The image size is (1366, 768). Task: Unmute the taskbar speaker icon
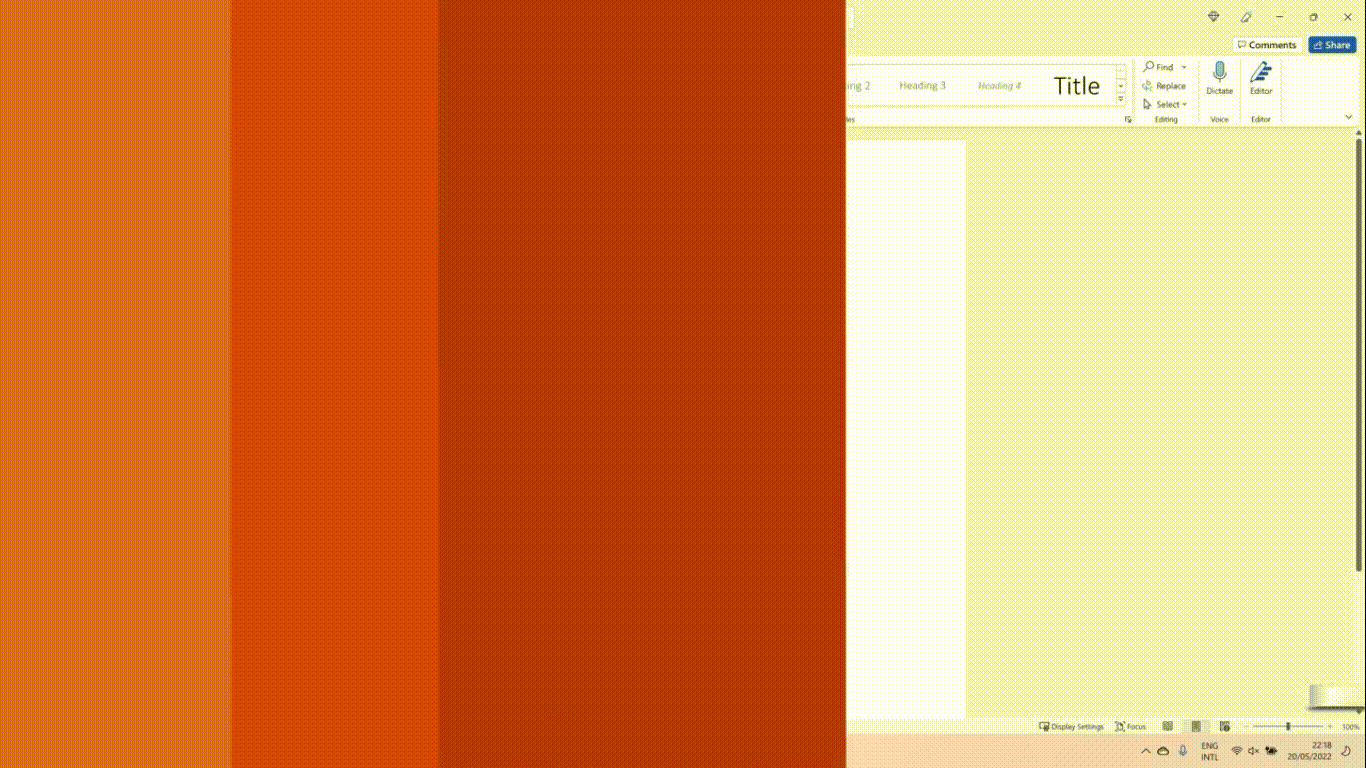1253,751
